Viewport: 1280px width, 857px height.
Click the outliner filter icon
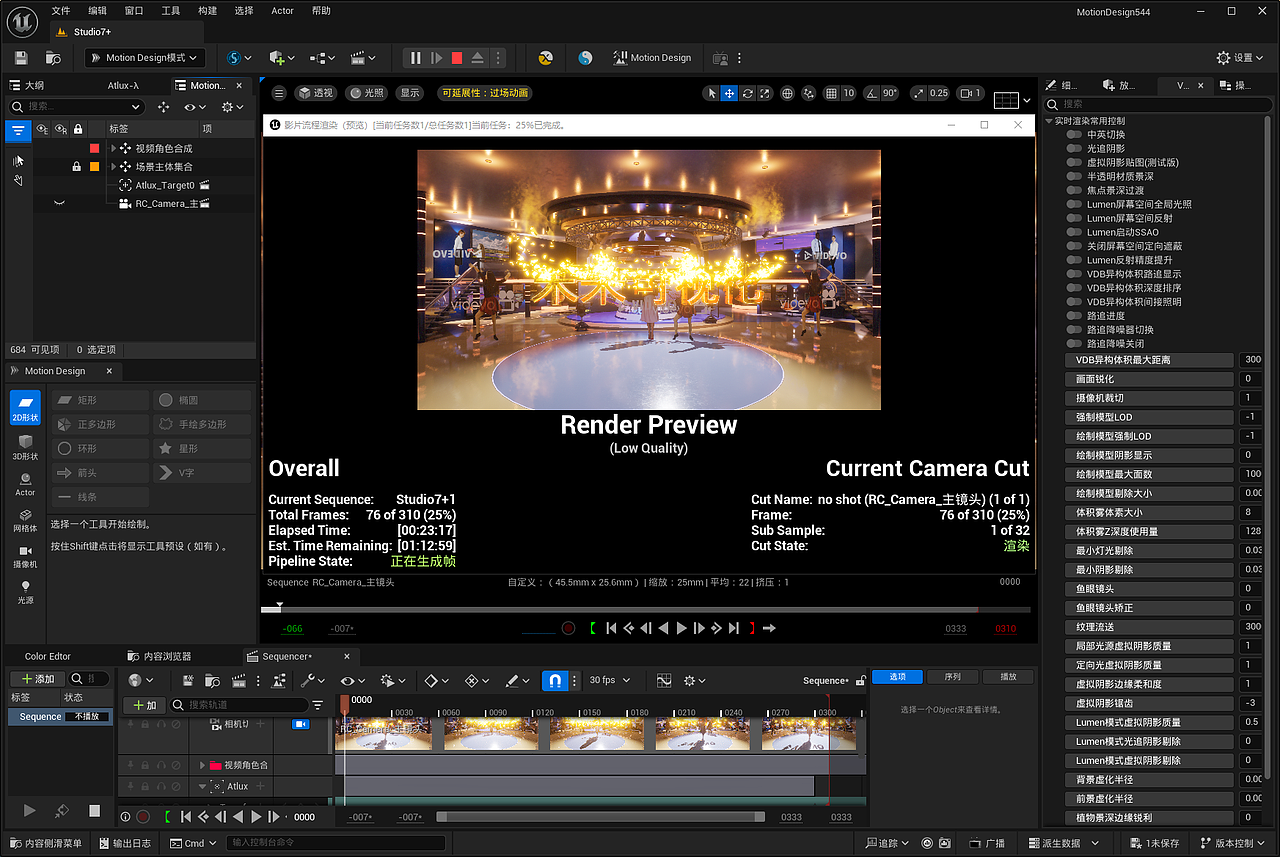pos(18,130)
